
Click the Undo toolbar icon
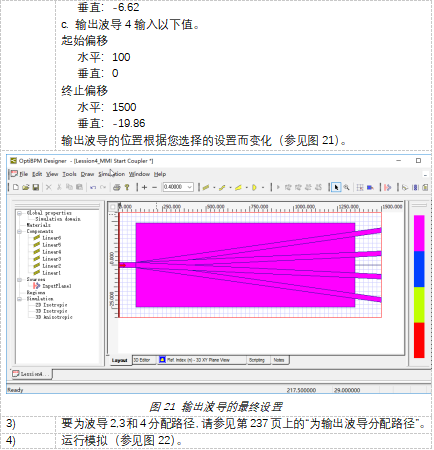pos(93,187)
